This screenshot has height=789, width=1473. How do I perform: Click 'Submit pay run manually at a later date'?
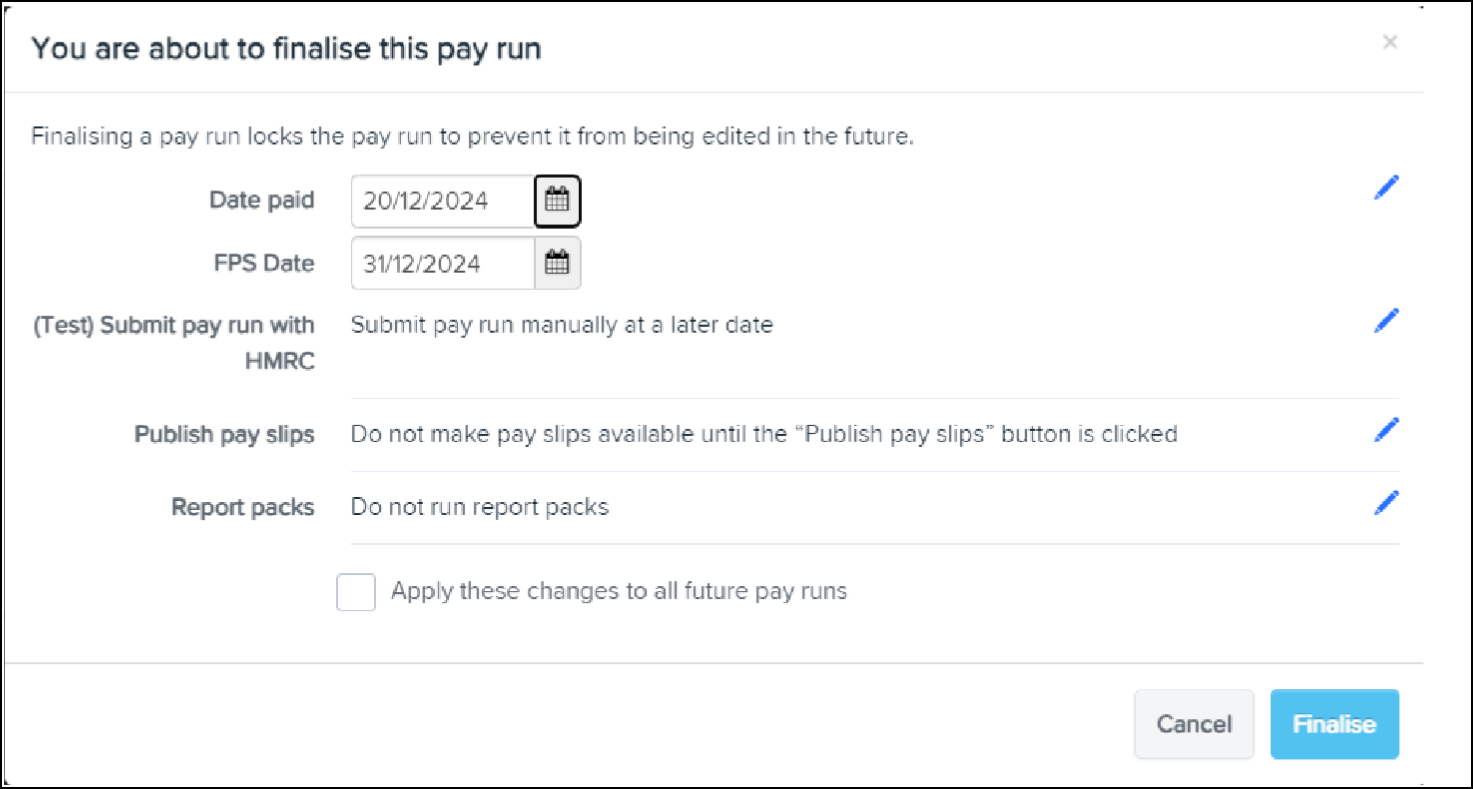tap(561, 325)
